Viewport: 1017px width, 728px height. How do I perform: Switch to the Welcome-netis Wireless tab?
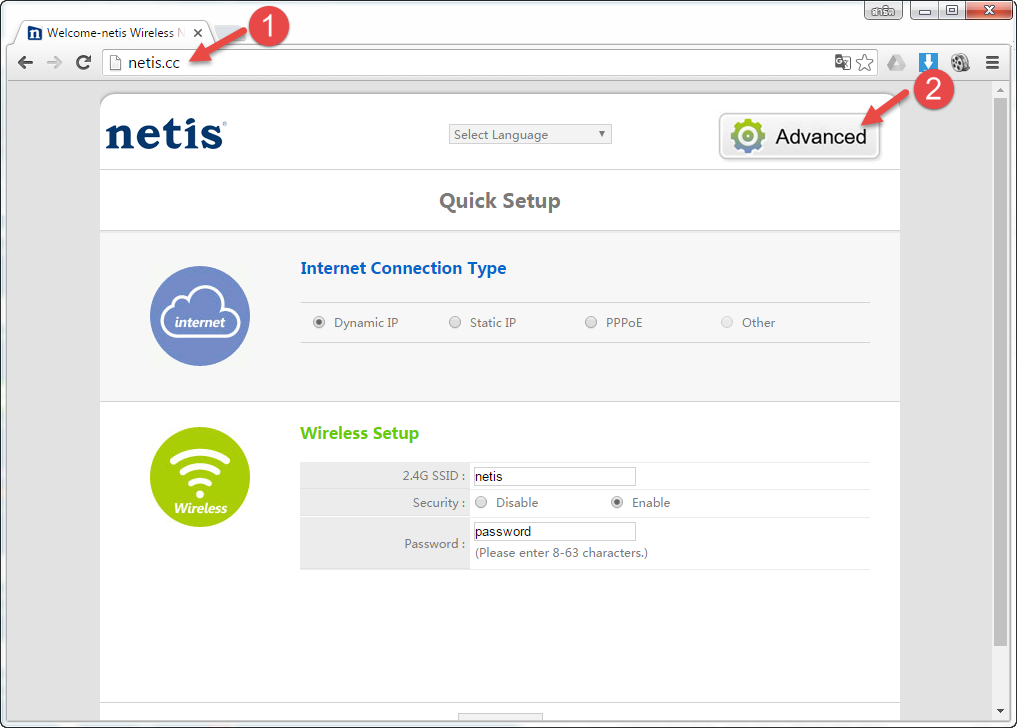115,32
